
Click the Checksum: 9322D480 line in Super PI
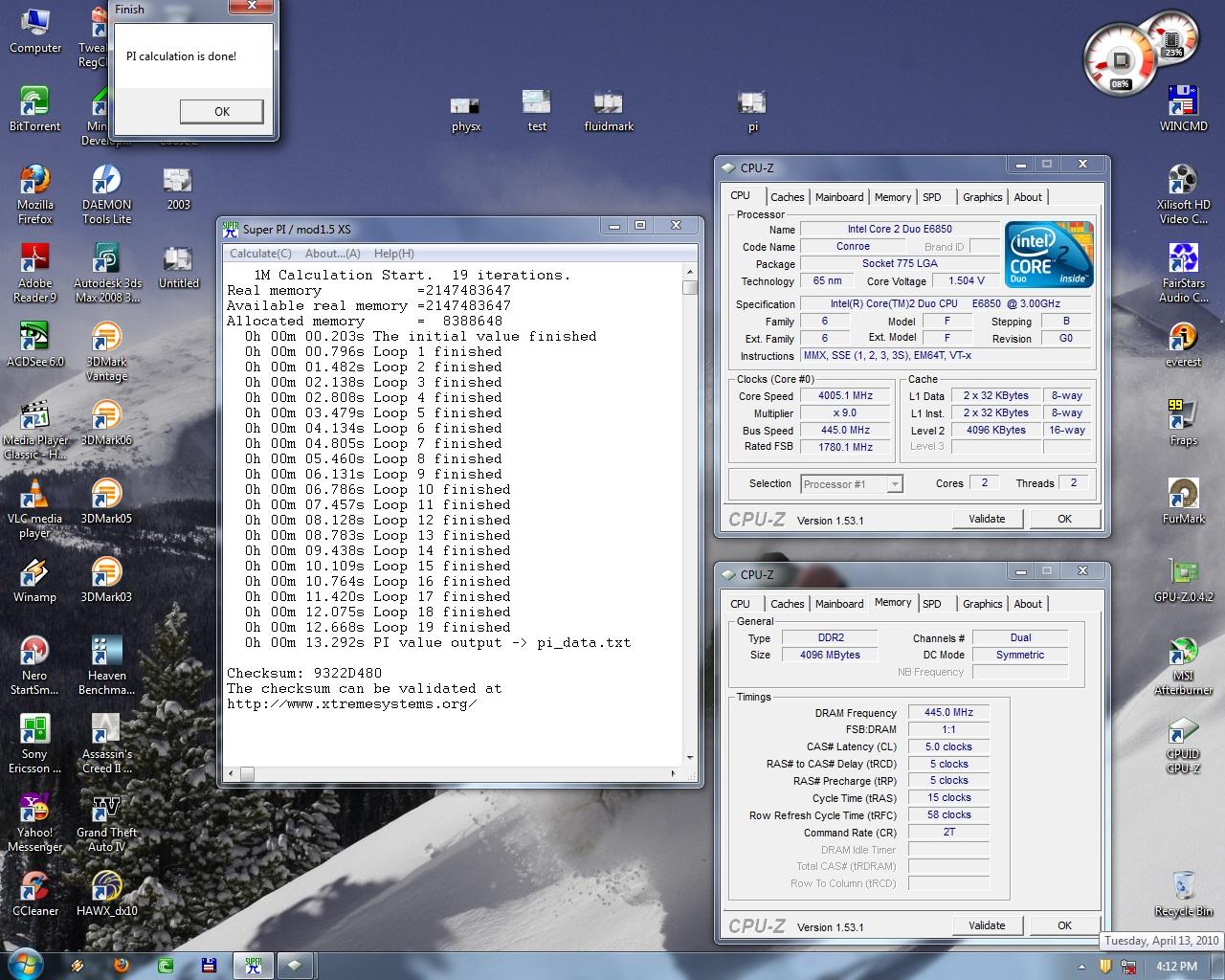(x=303, y=673)
